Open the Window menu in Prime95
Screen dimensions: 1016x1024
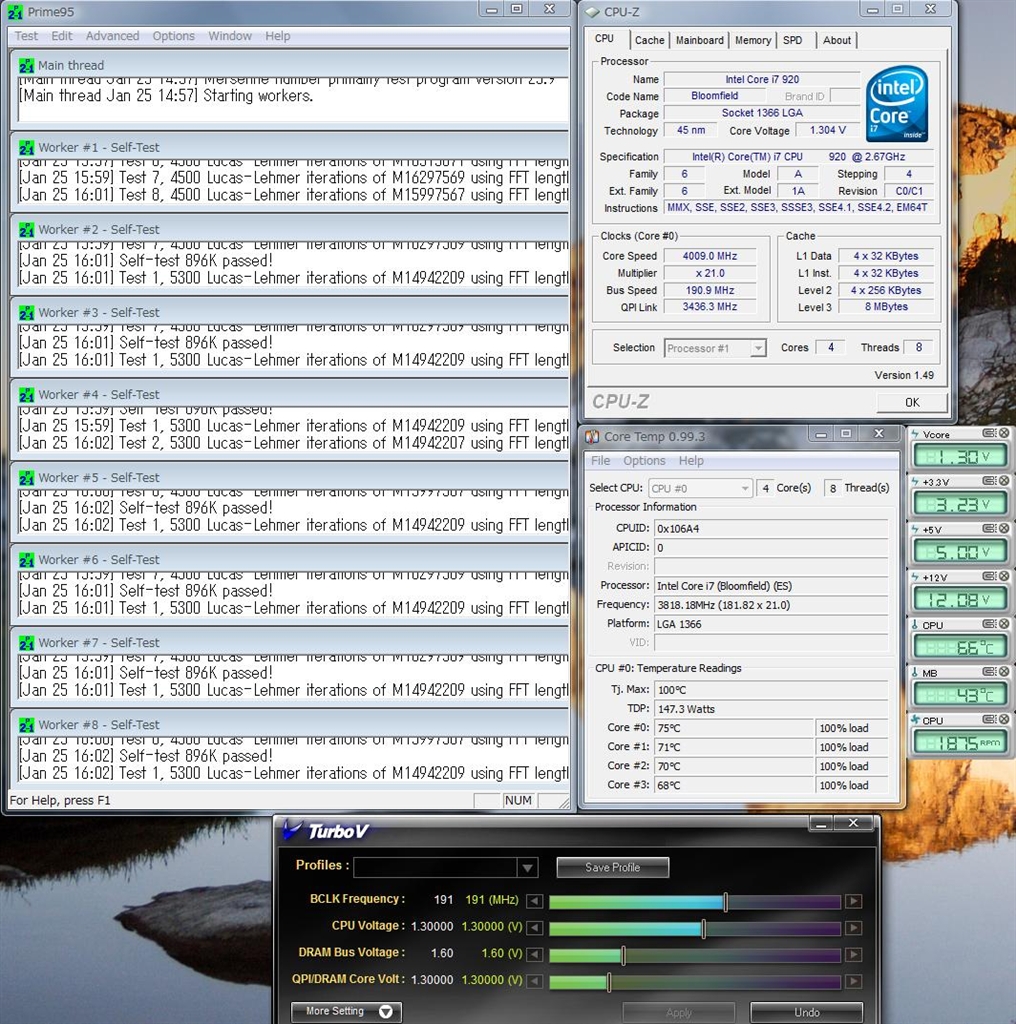point(230,36)
